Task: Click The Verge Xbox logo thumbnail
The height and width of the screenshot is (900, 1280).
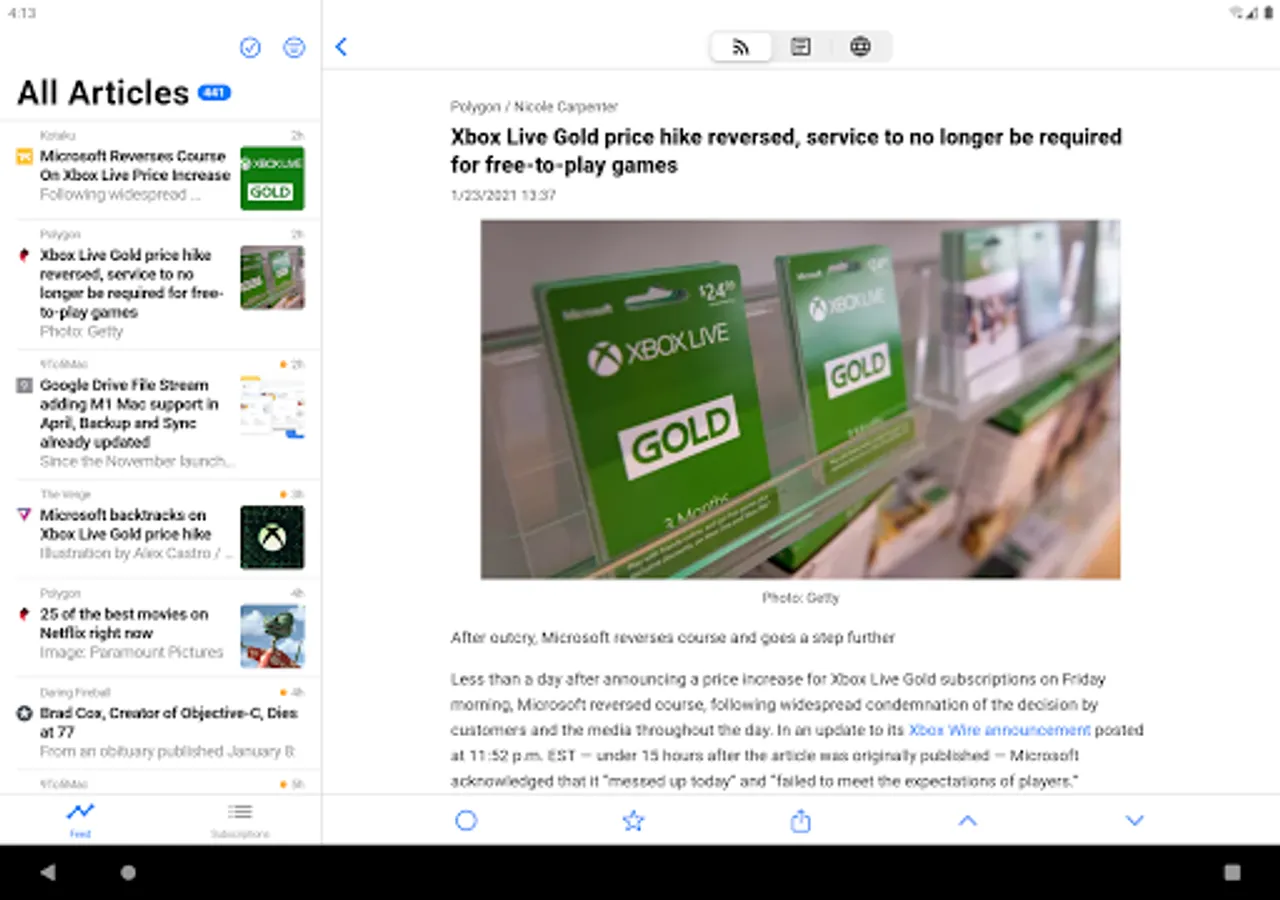Action: pos(272,537)
